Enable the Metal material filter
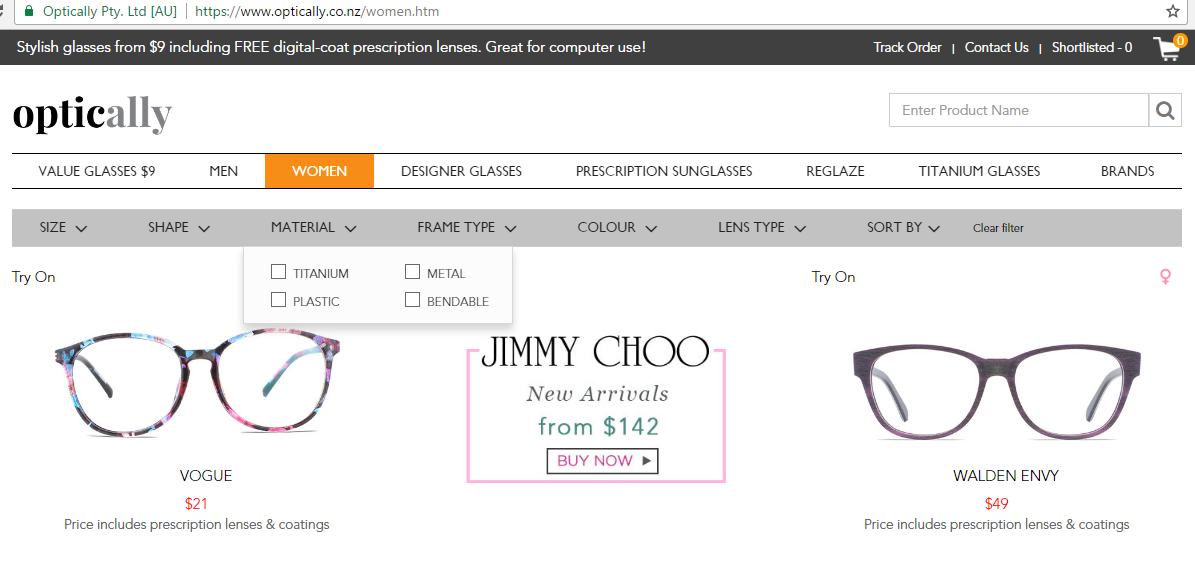The height and width of the screenshot is (567, 1195). (x=412, y=272)
